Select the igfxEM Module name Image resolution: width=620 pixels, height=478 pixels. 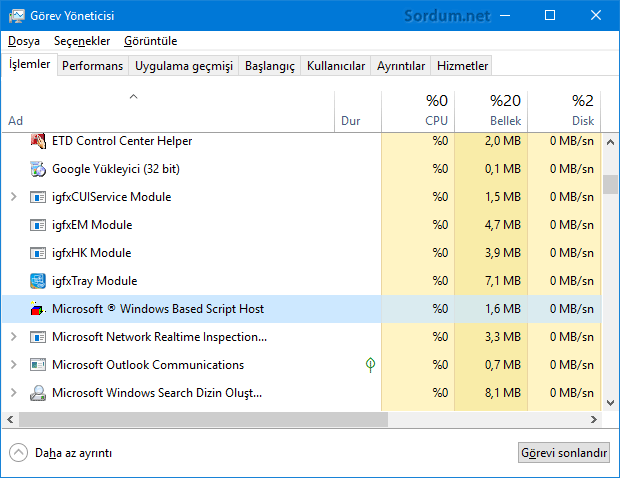coord(92,225)
